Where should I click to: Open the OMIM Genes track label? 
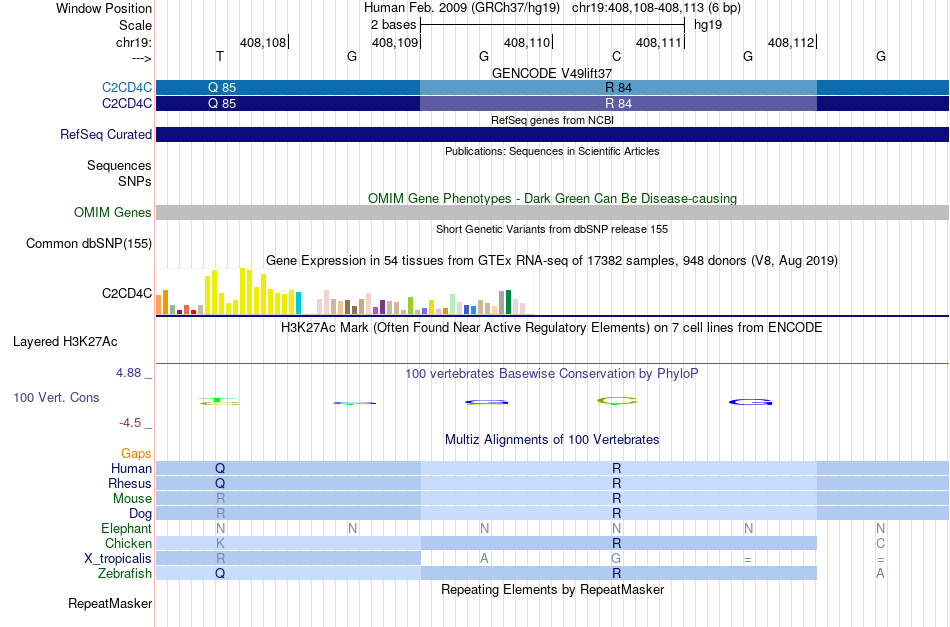point(112,213)
